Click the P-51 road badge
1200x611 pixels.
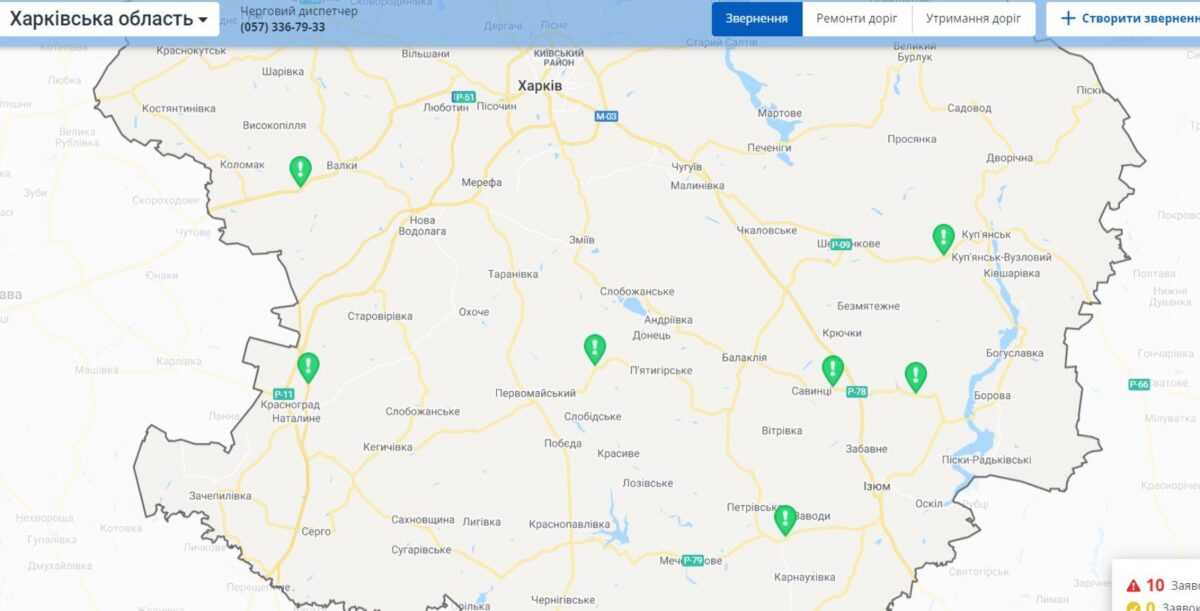463,97
